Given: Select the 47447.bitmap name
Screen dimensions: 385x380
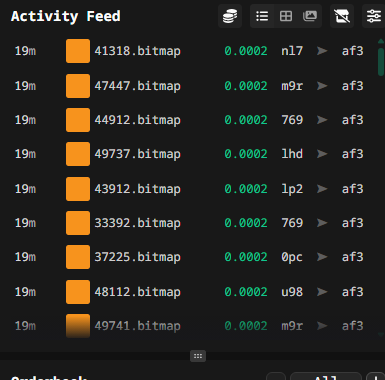Looking at the screenshot, I should (x=137, y=86).
